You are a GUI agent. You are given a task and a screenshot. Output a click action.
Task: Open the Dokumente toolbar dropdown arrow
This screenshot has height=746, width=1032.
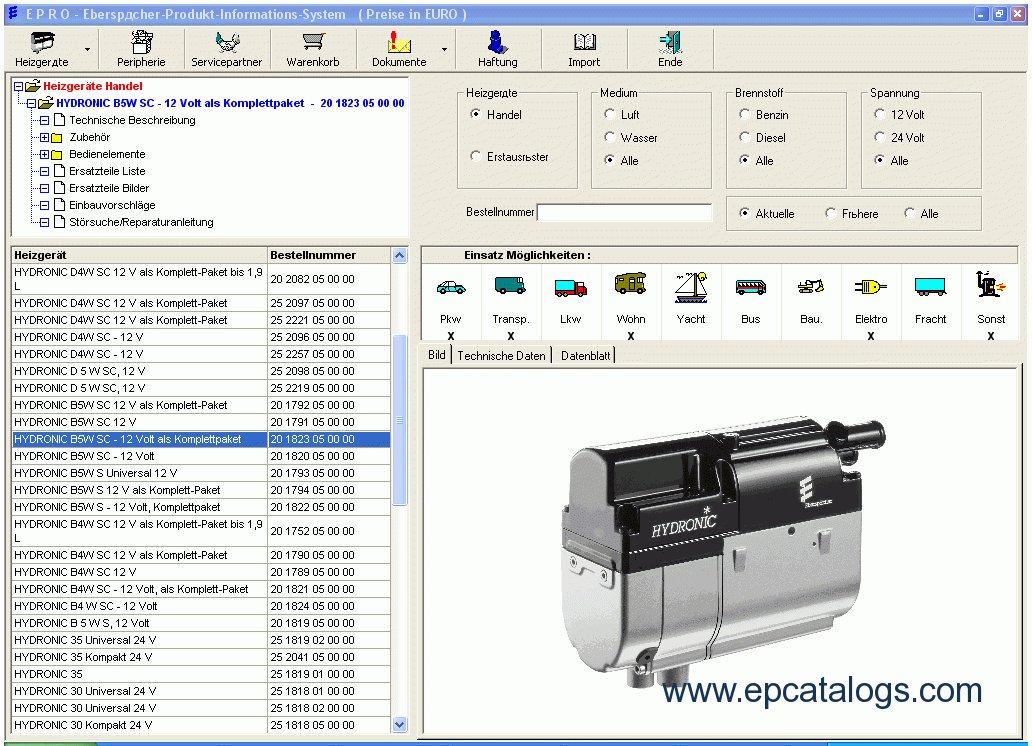coord(444,49)
